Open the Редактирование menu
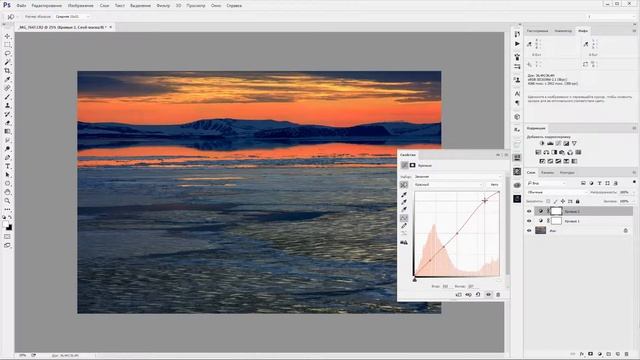Viewport: 640px width, 360px height. (x=47, y=6)
